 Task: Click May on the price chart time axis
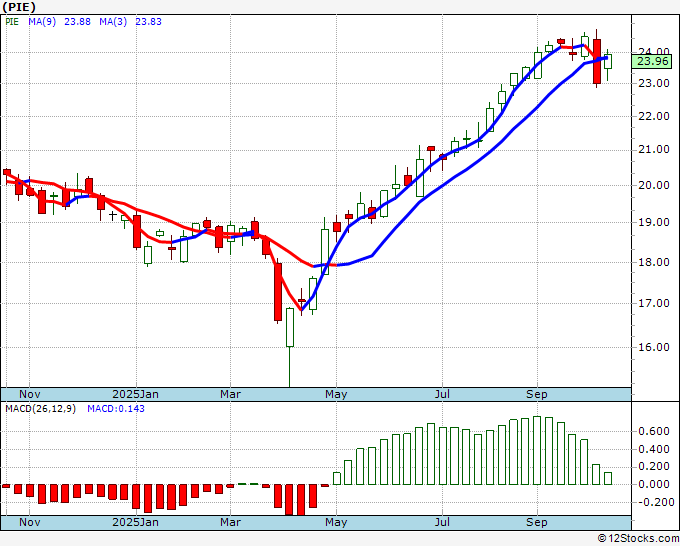click(x=336, y=394)
